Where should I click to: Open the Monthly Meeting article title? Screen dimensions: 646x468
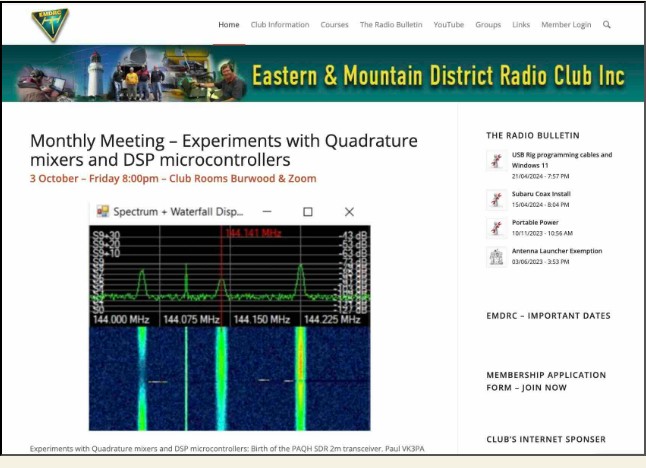[x=223, y=150]
